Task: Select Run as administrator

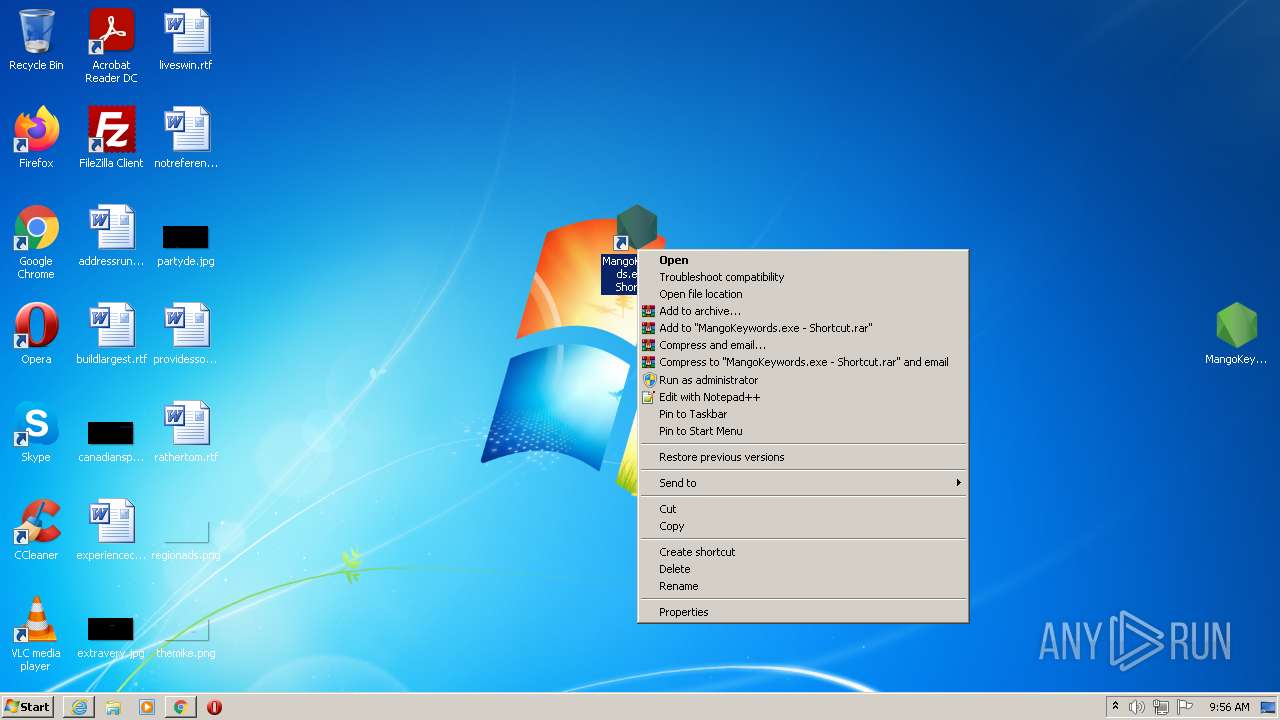Action: pyautogui.click(x=803, y=380)
